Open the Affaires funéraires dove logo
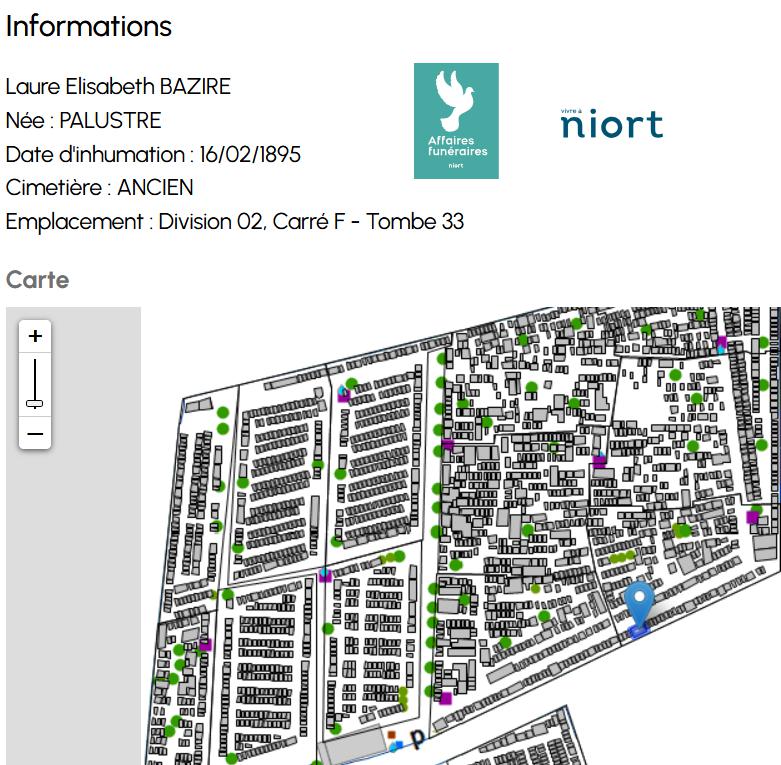 (456, 121)
